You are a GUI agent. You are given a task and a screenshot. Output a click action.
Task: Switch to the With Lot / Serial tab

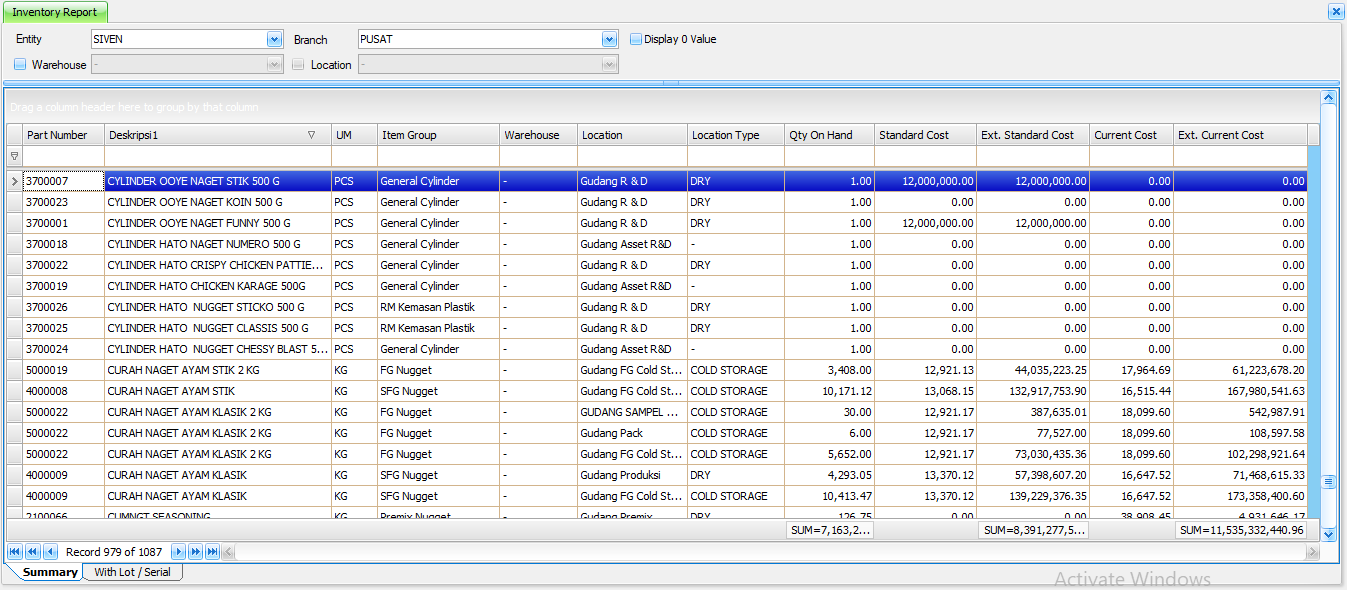[x=132, y=572]
